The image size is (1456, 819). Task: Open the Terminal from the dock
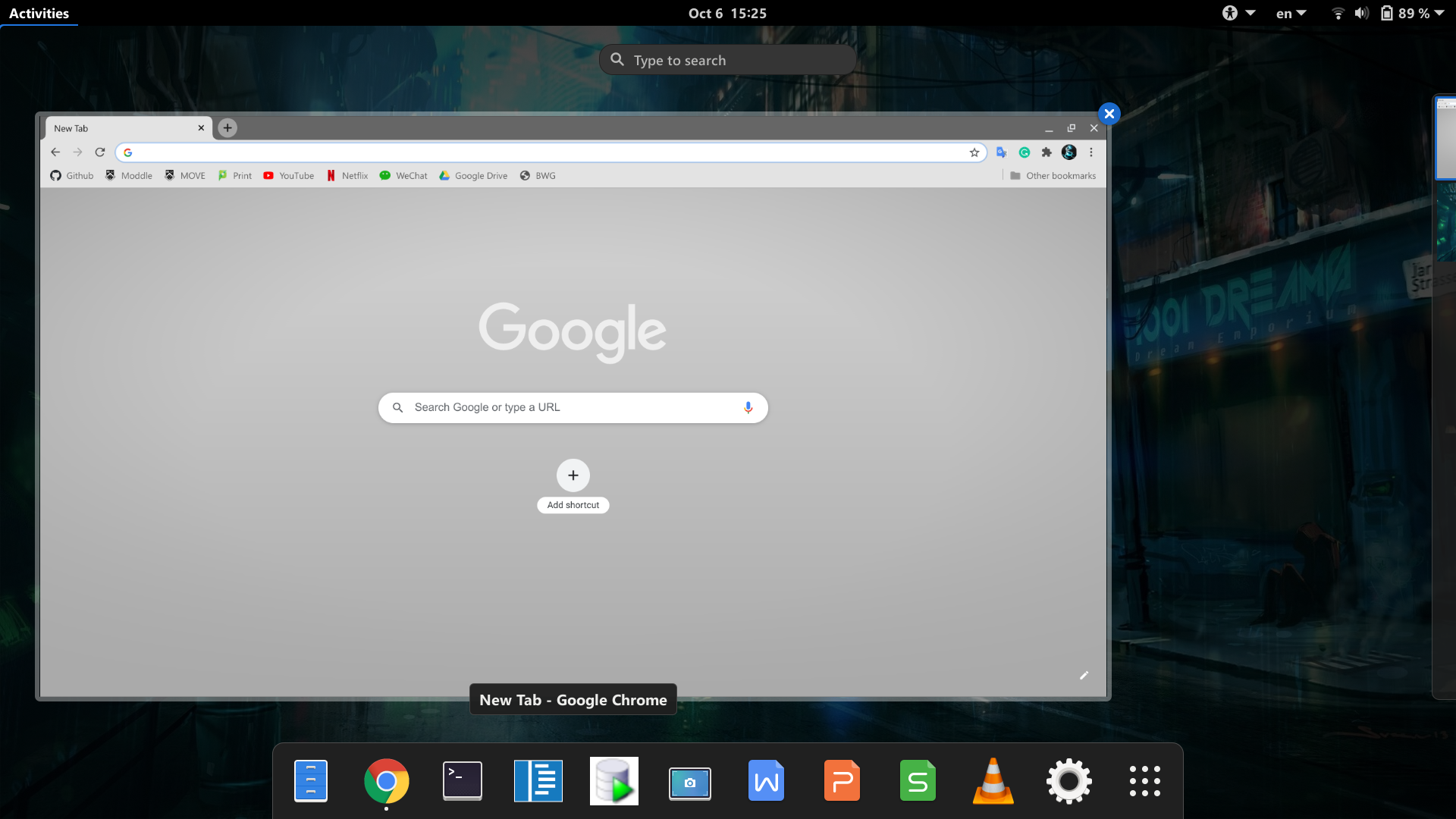coord(463,781)
